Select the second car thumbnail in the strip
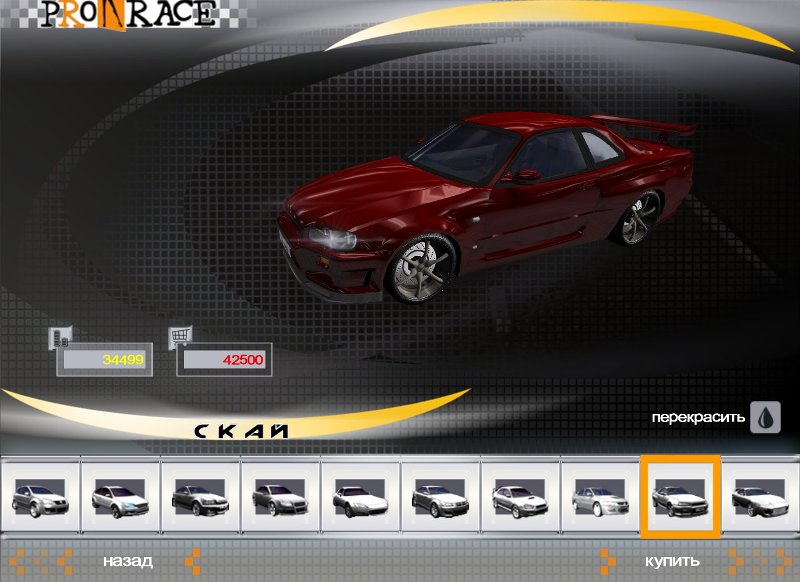 (119, 496)
